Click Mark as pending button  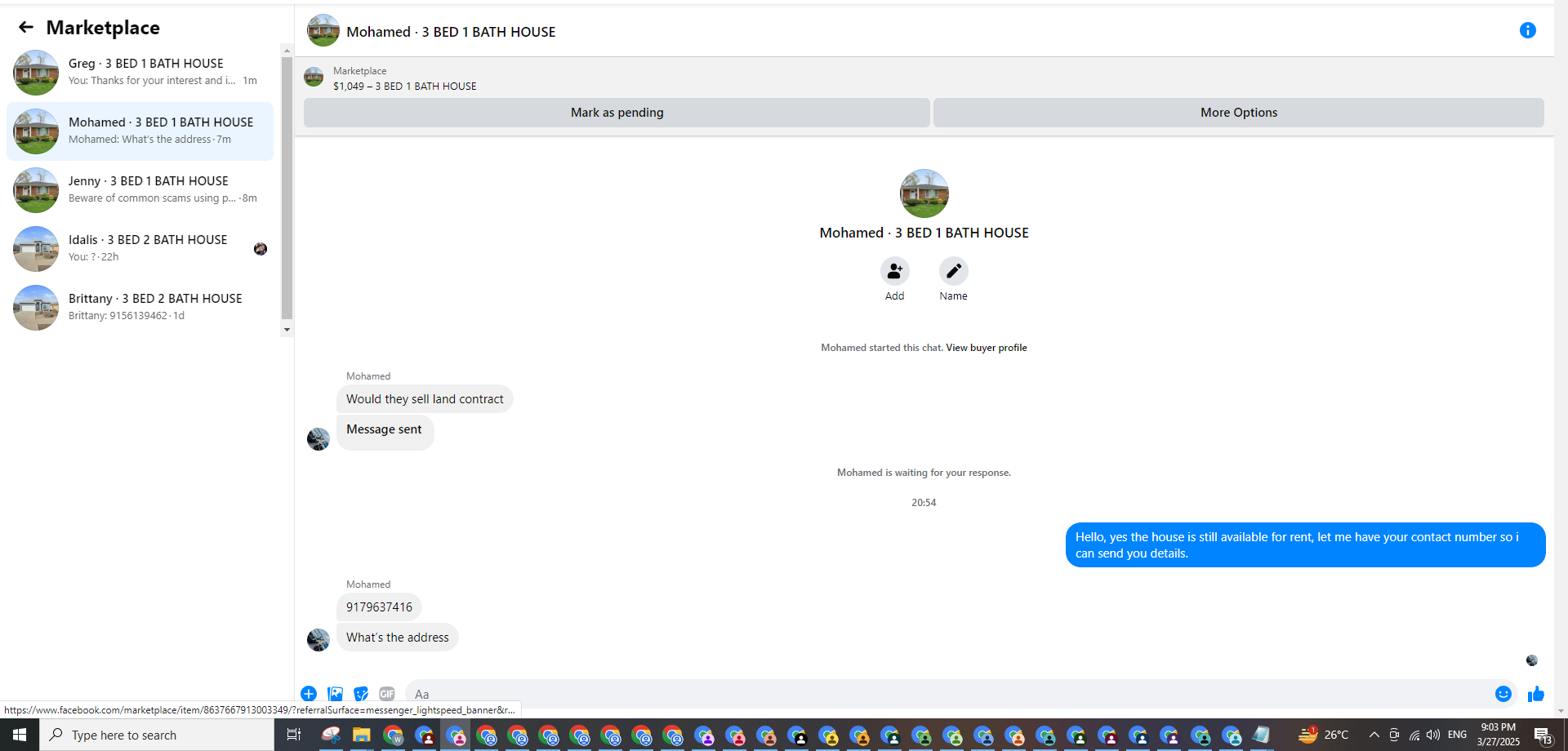click(x=617, y=113)
